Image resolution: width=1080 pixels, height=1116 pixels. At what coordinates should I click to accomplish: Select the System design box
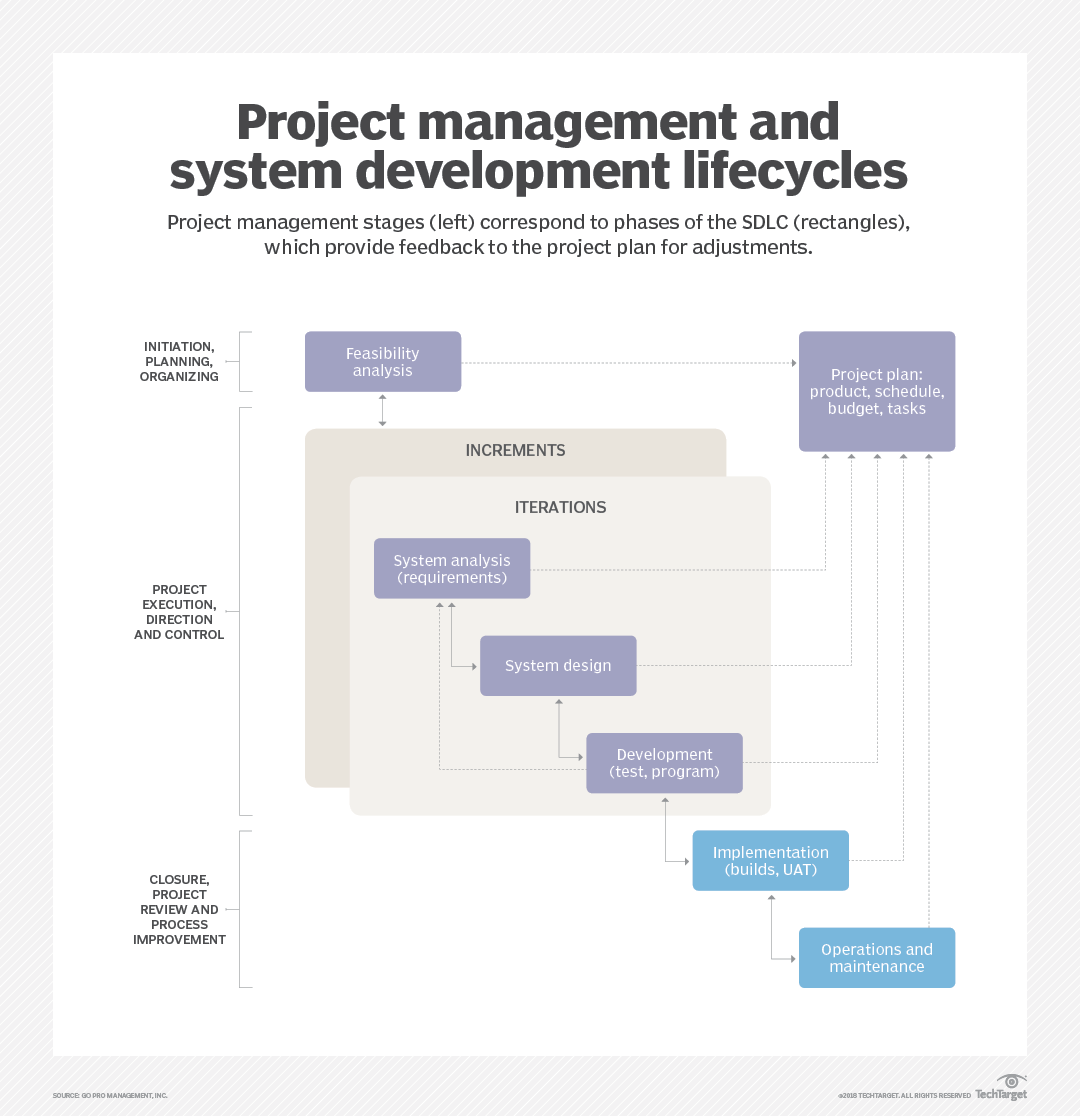tap(558, 666)
